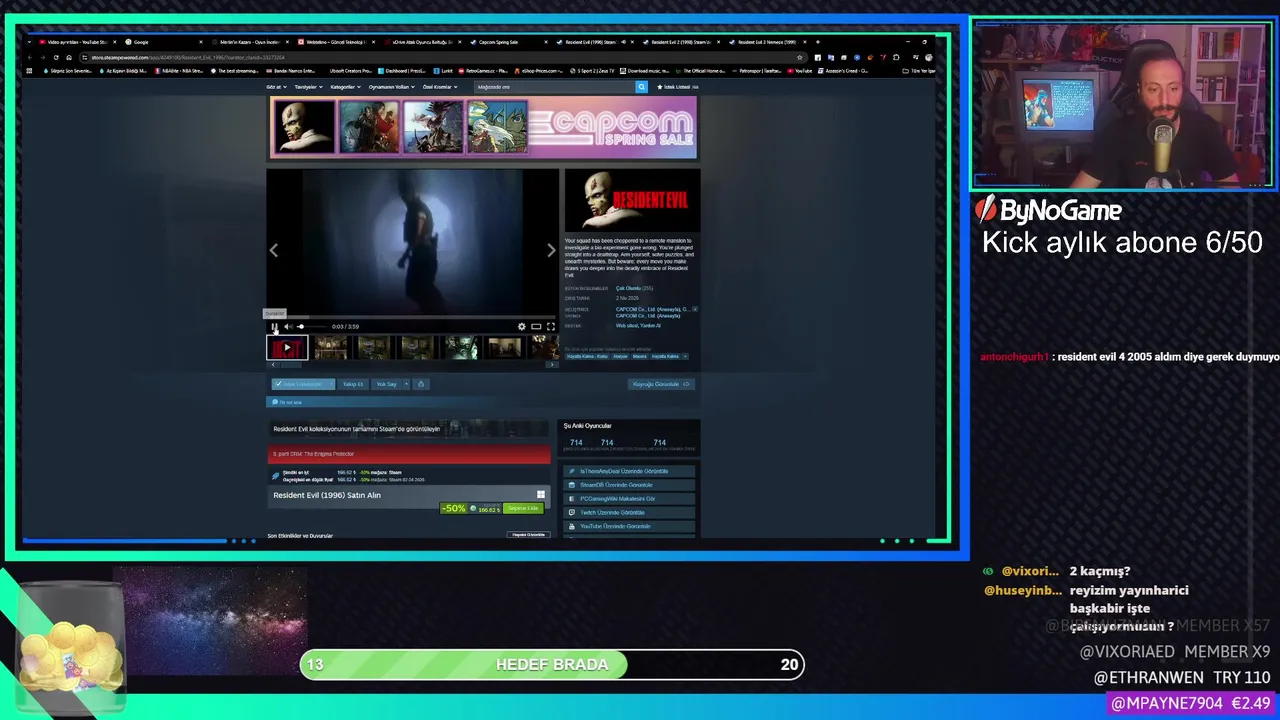1280x720 pixels.
Task: Open the Oynamanın Yolları menu
Action: point(392,87)
